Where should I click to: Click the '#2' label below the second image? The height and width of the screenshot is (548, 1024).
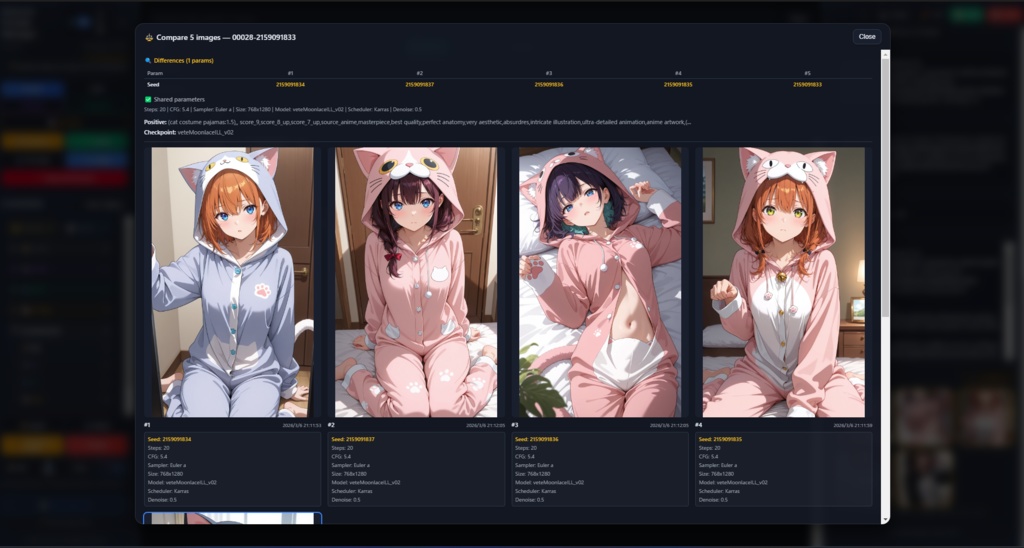click(x=331, y=425)
